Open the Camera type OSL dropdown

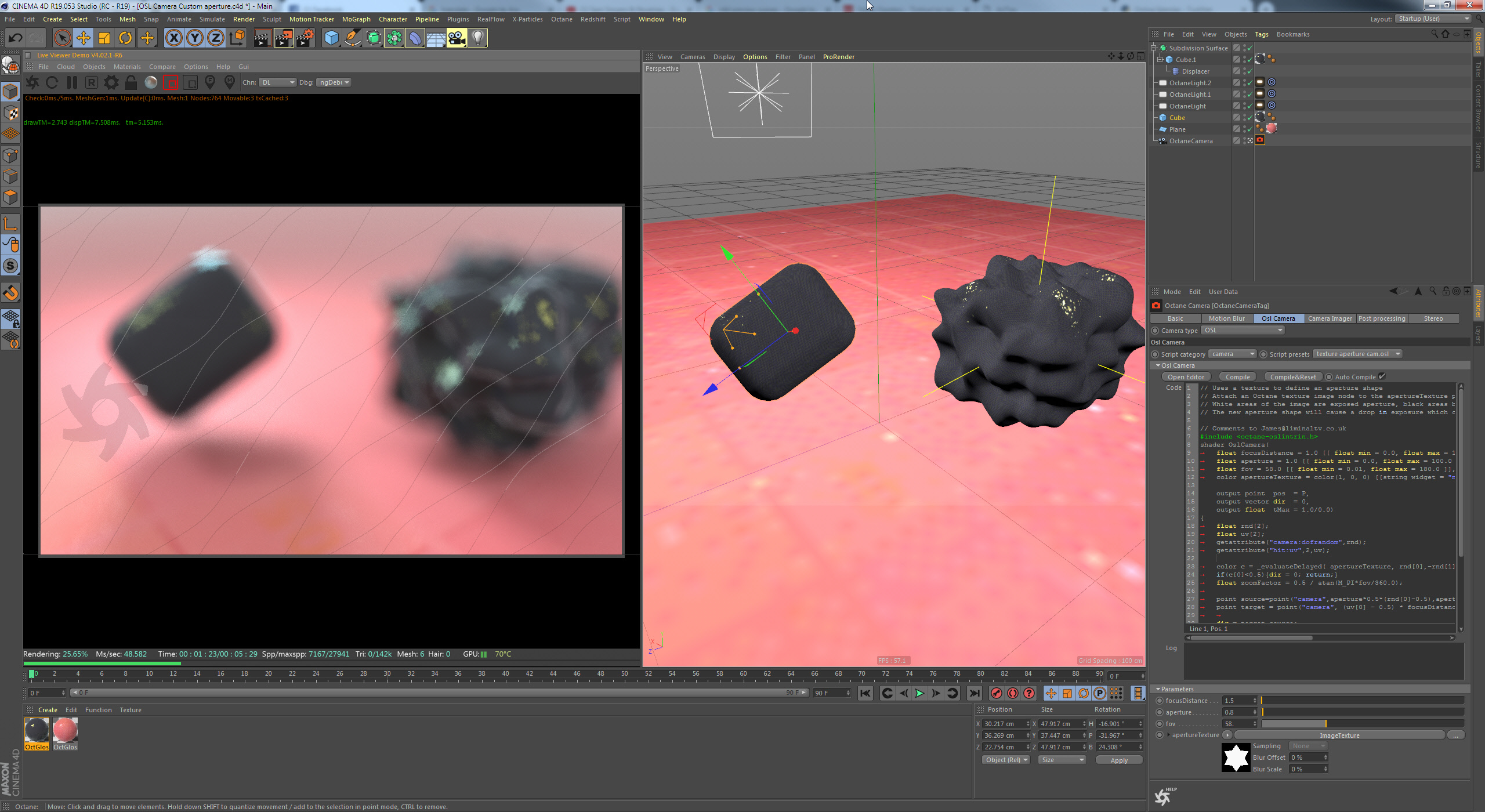click(1242, 330)
